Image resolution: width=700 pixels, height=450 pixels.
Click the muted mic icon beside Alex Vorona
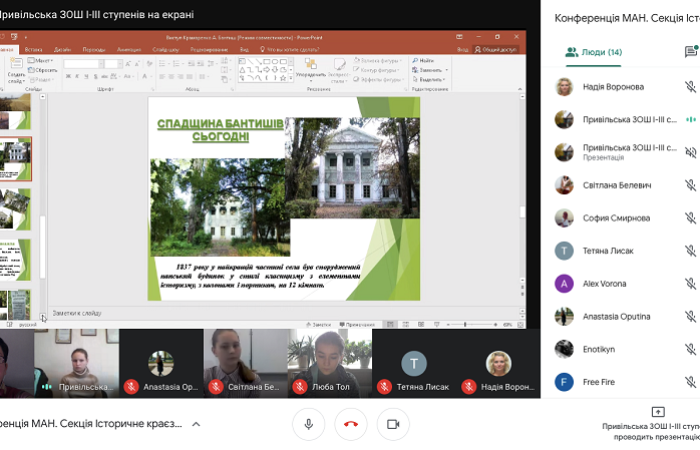coord(690,283)
